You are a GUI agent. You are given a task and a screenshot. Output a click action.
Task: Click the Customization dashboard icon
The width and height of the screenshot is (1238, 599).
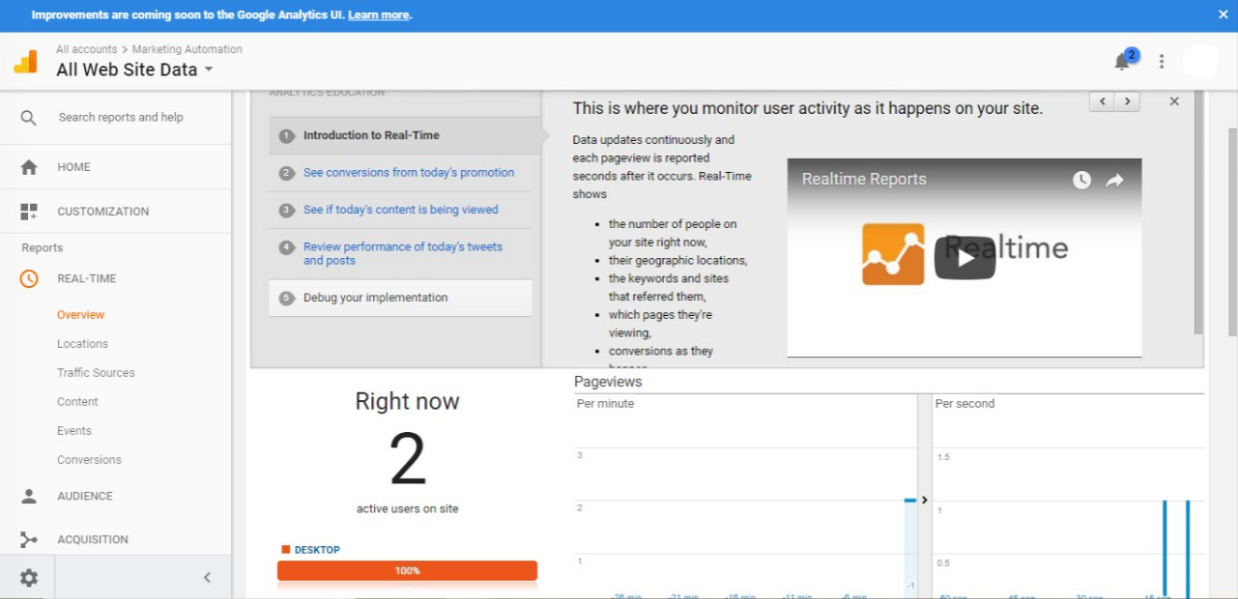pyautogui.click(x=29, y=211)
